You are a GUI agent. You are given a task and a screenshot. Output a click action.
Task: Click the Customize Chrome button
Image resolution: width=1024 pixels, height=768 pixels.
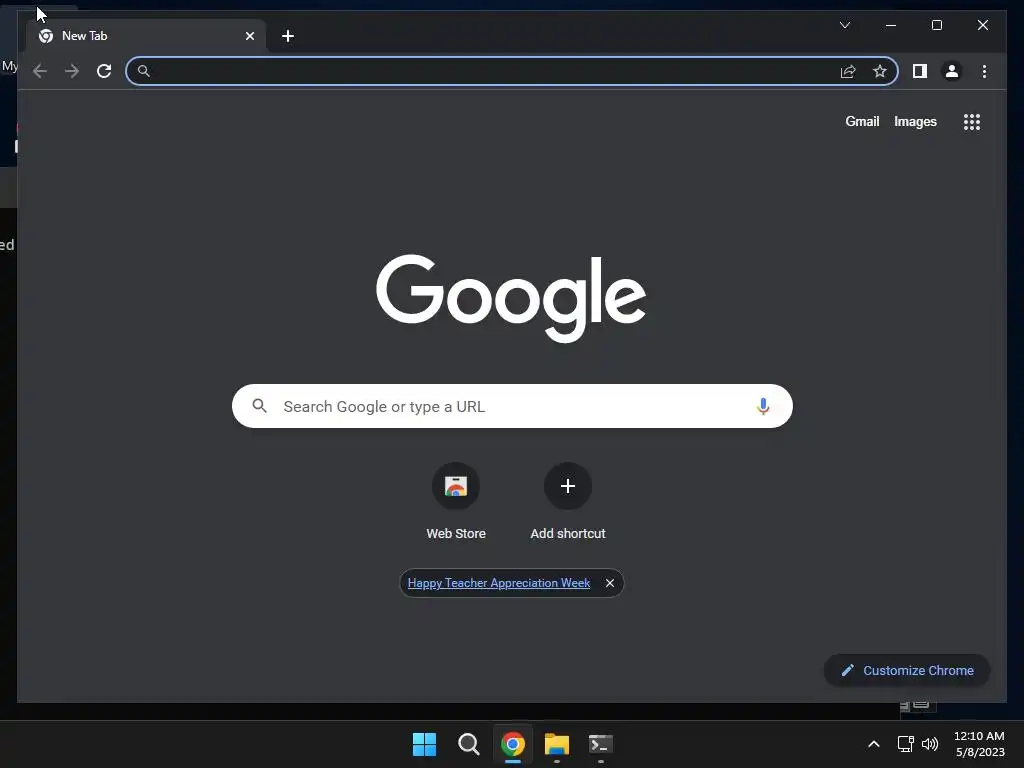tap(907, 671)
